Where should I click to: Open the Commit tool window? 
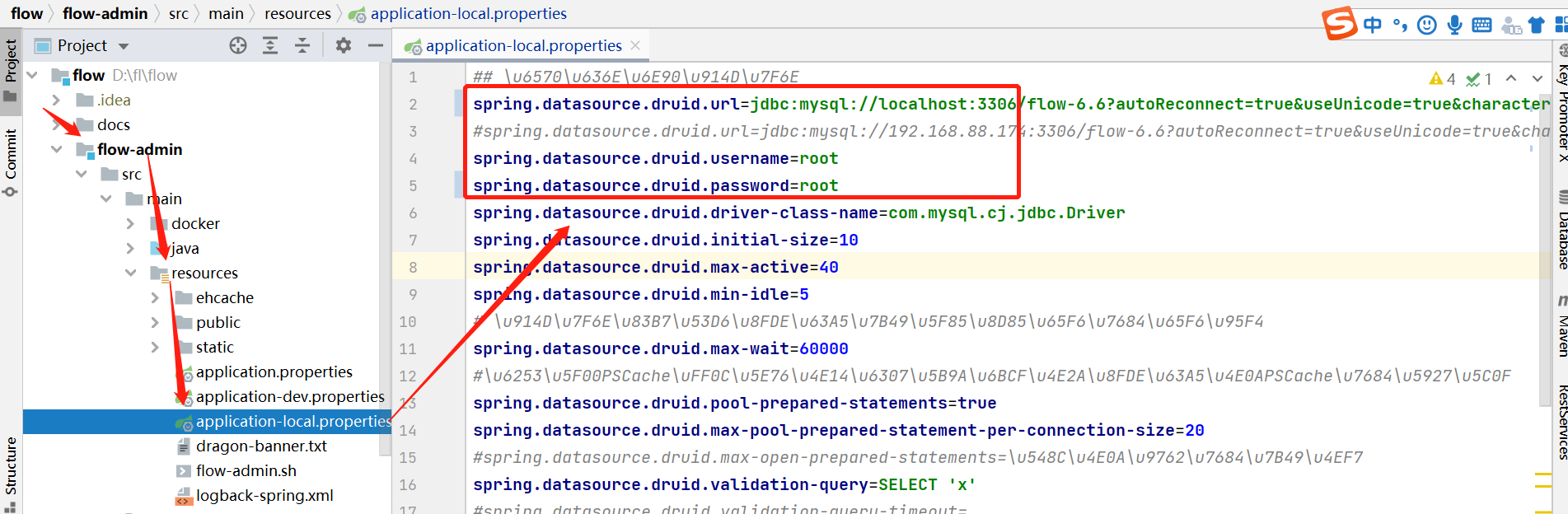coord(10,161)
